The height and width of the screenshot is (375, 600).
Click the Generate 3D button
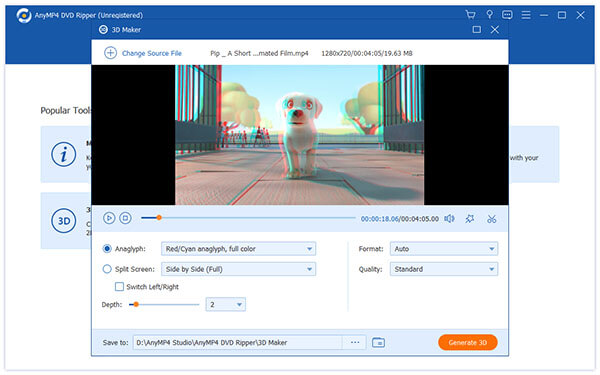pyautogui.click(x=468, y=342)
